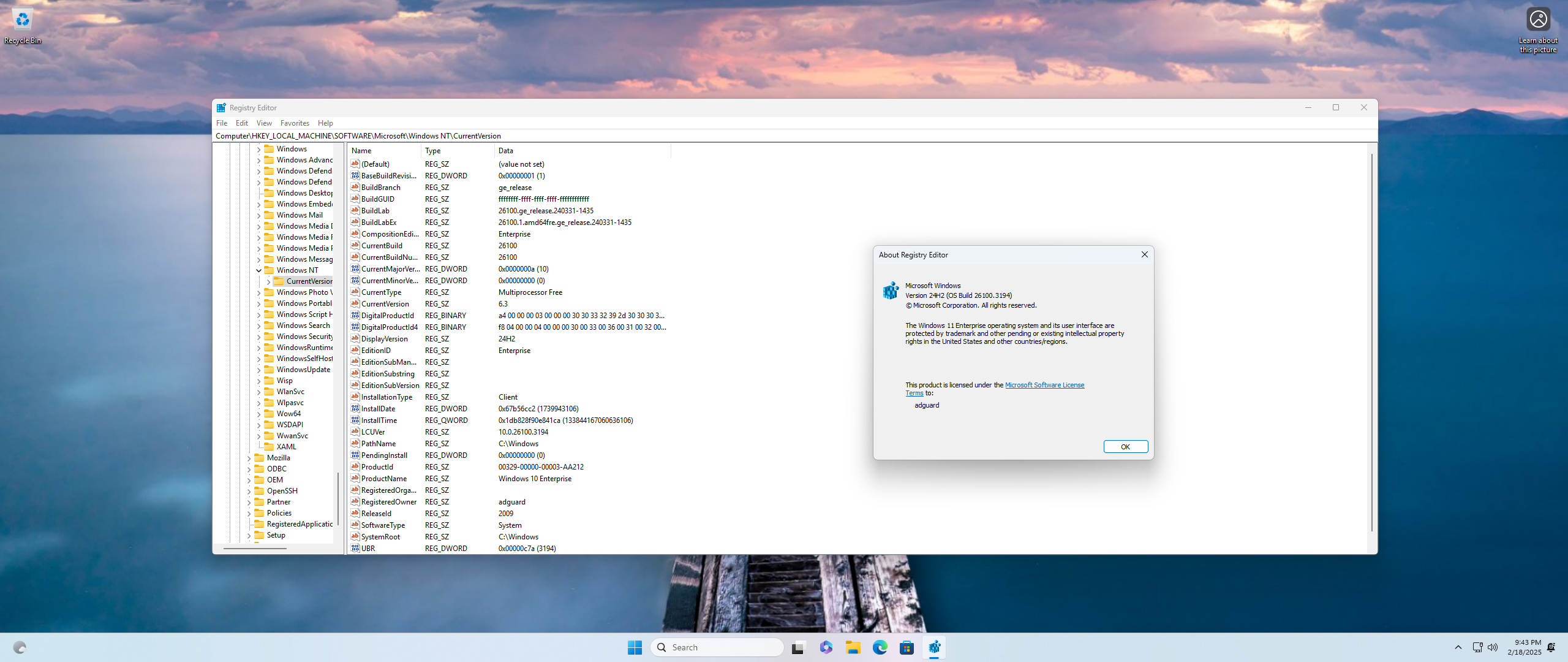
Task: Click the Mozilla folder icon
Action: [259, 458]
